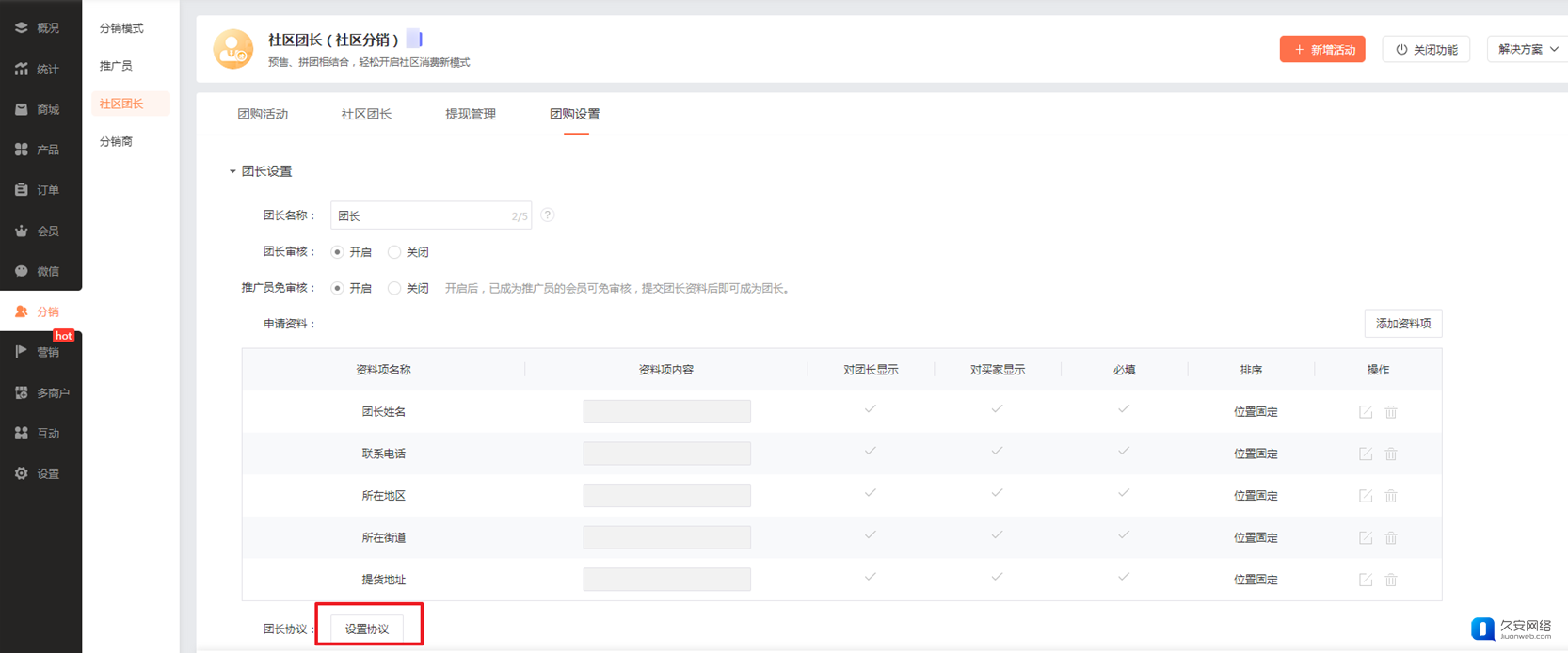The image size is (1568, 653).
Task: Open the 解决方案 dropdown
Action: pos(1528,49)
